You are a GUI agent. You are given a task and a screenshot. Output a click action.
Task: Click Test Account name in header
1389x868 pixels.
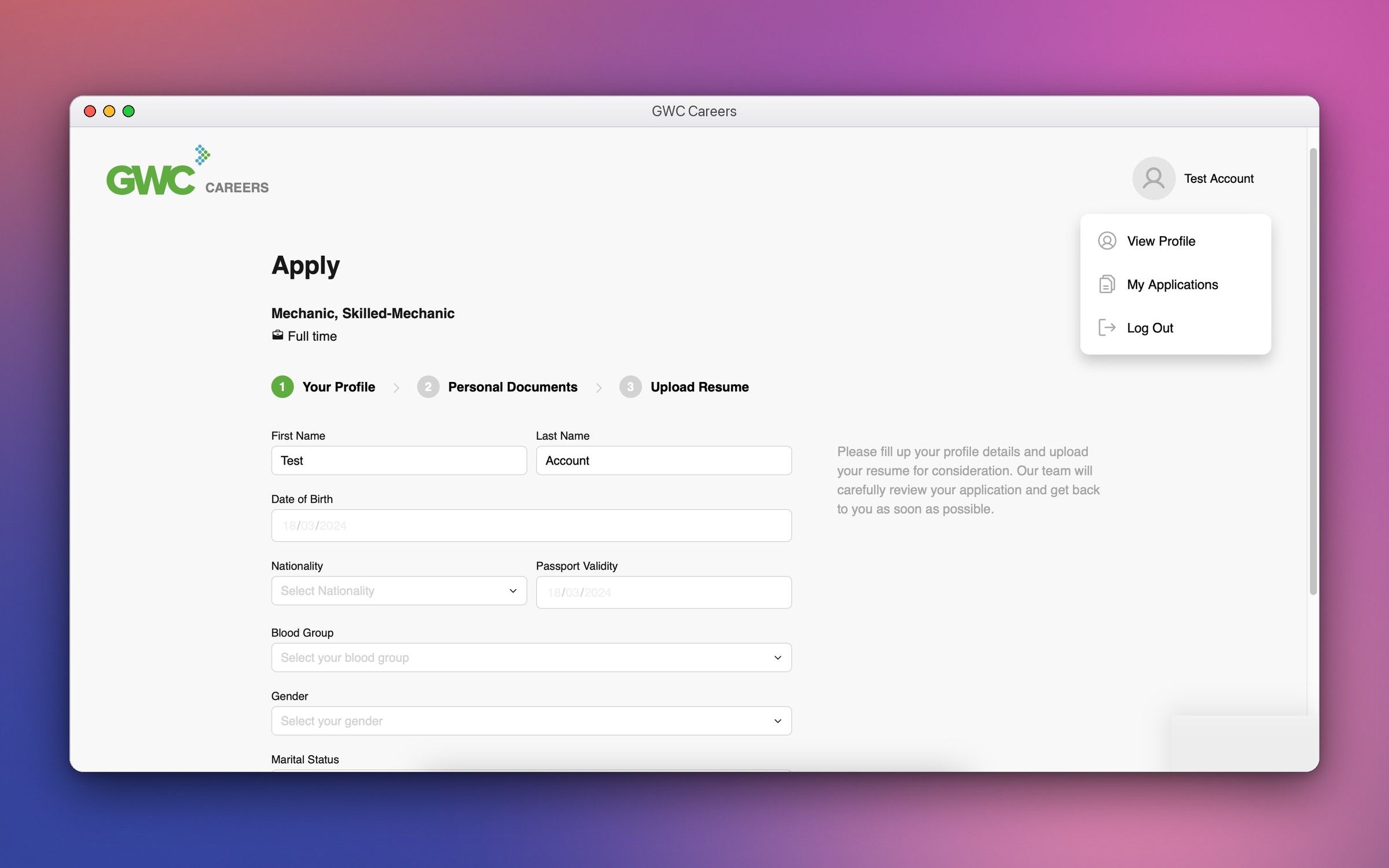coord(1219,178)
